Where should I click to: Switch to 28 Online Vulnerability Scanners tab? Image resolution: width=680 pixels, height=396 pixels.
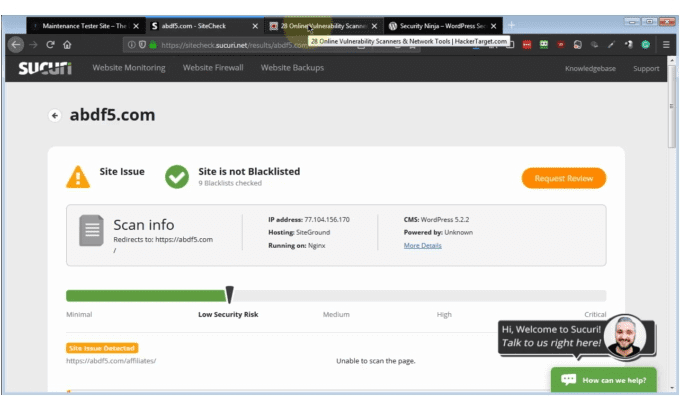(x=323, y=26)
